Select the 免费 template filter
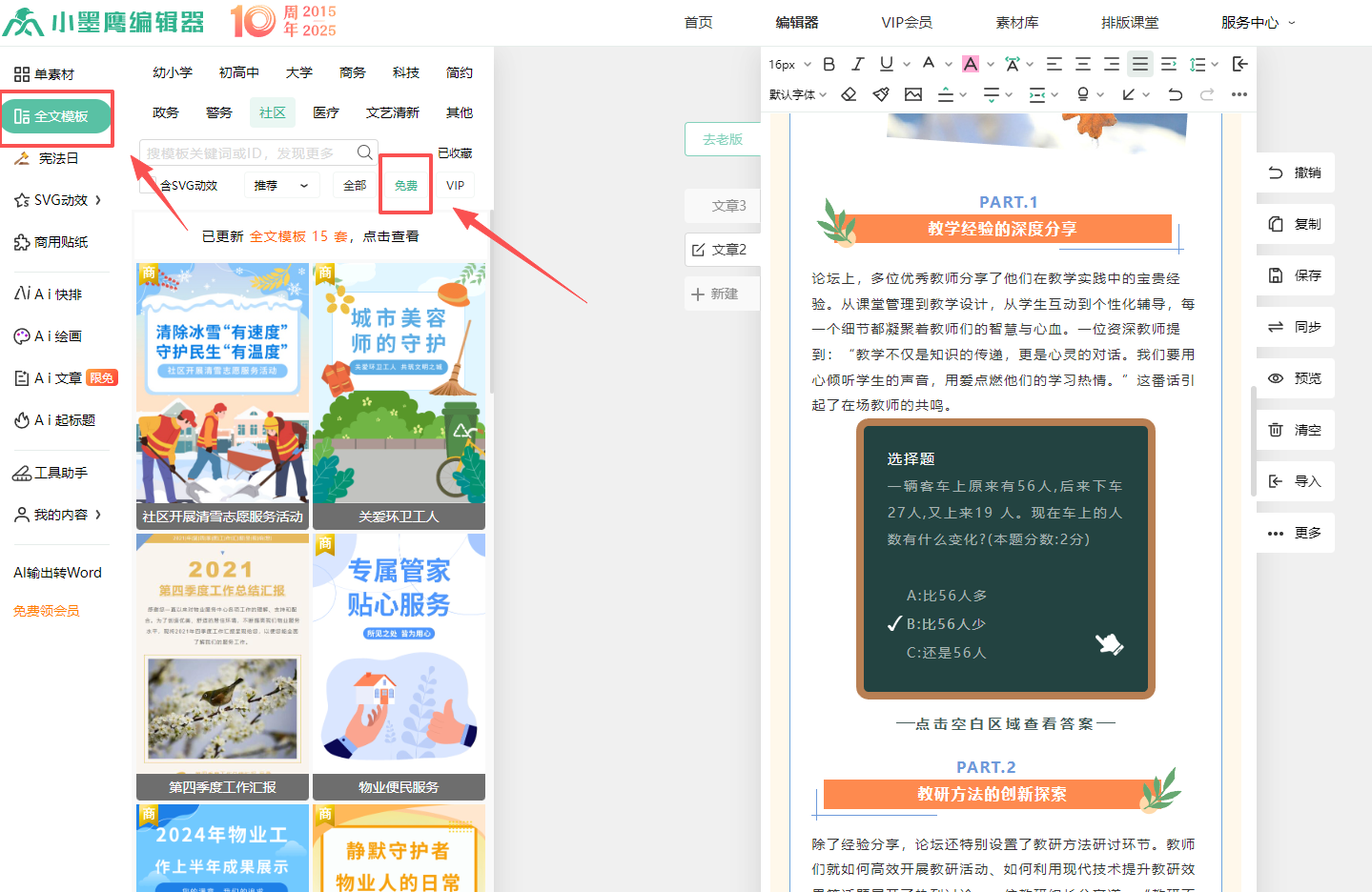Screen dimensions: 1372x892 406,185
